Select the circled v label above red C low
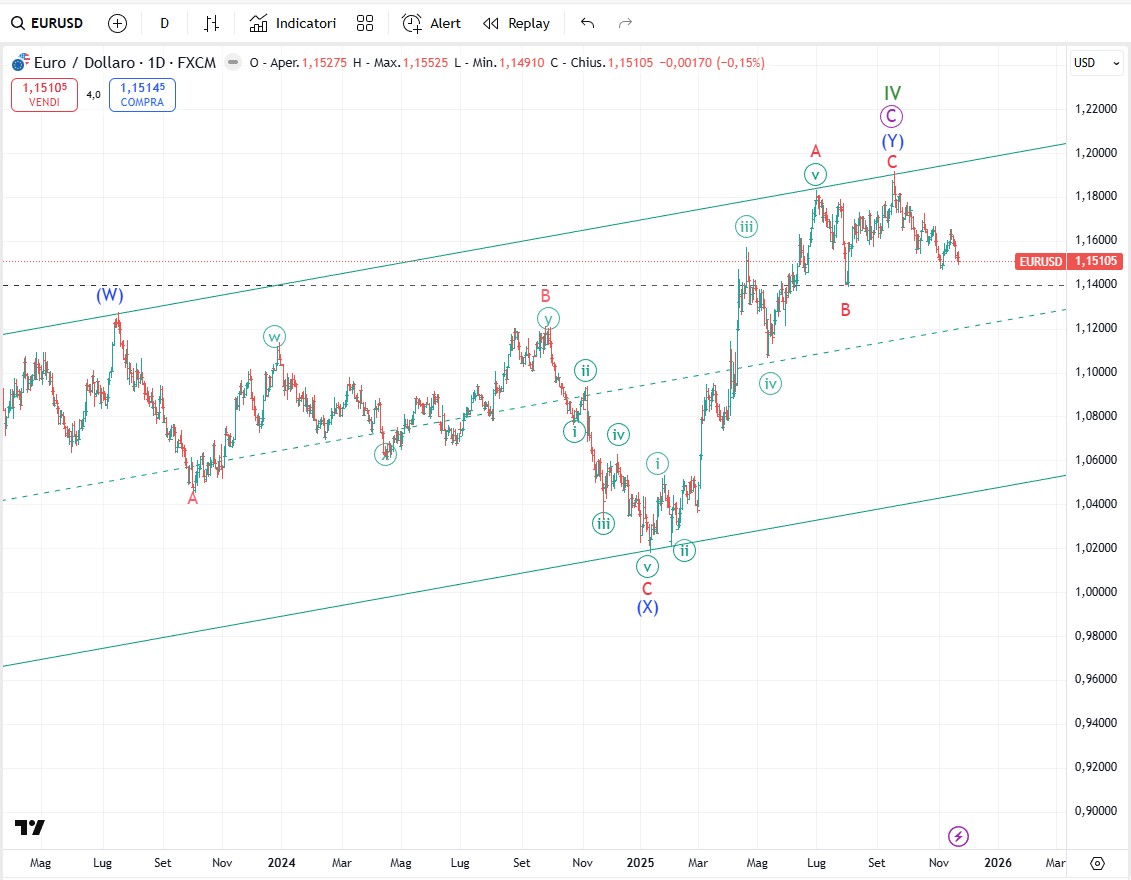Viewport: 1131px width, 880px height. [647, 567]
